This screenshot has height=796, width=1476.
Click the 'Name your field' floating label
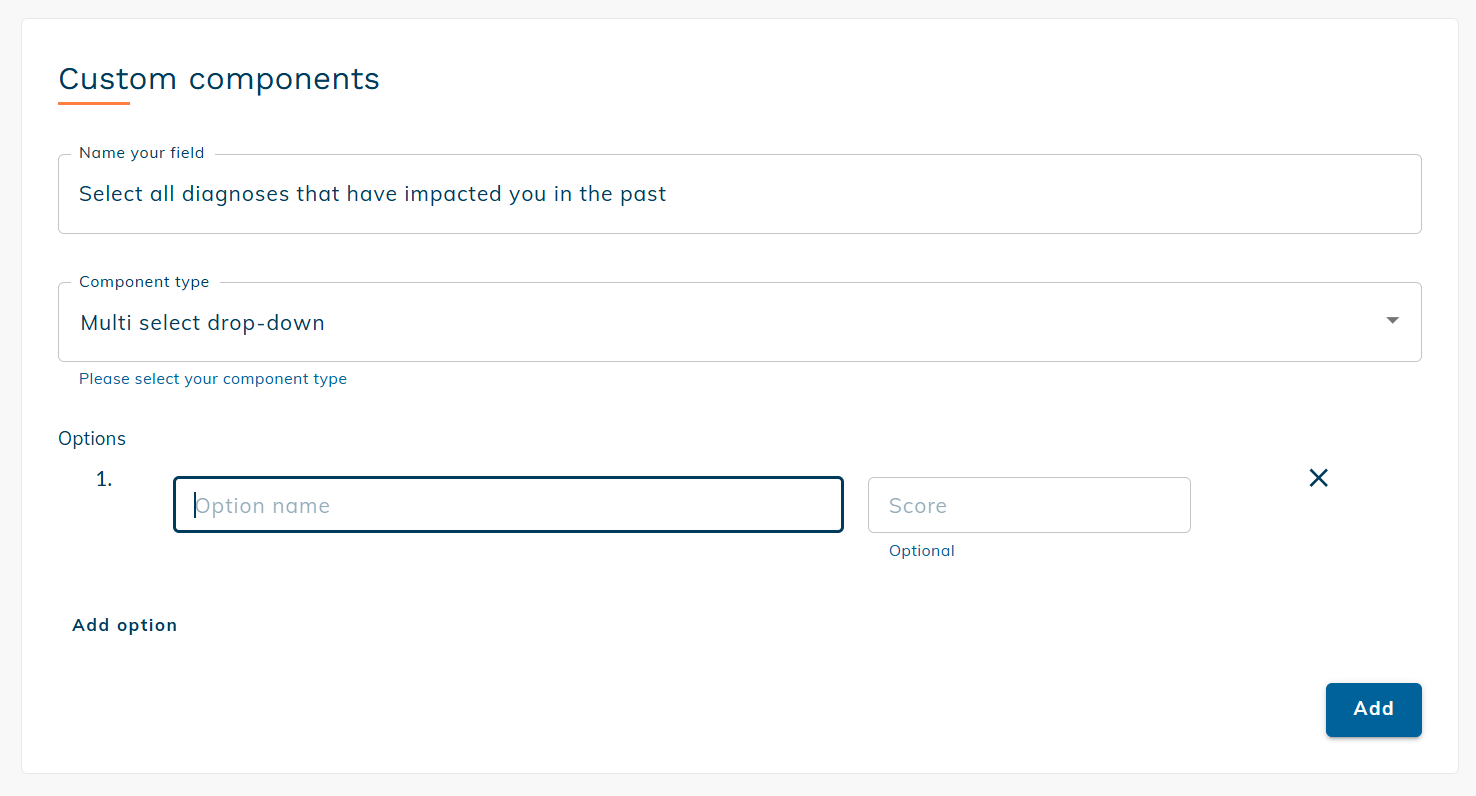point(141,153)
